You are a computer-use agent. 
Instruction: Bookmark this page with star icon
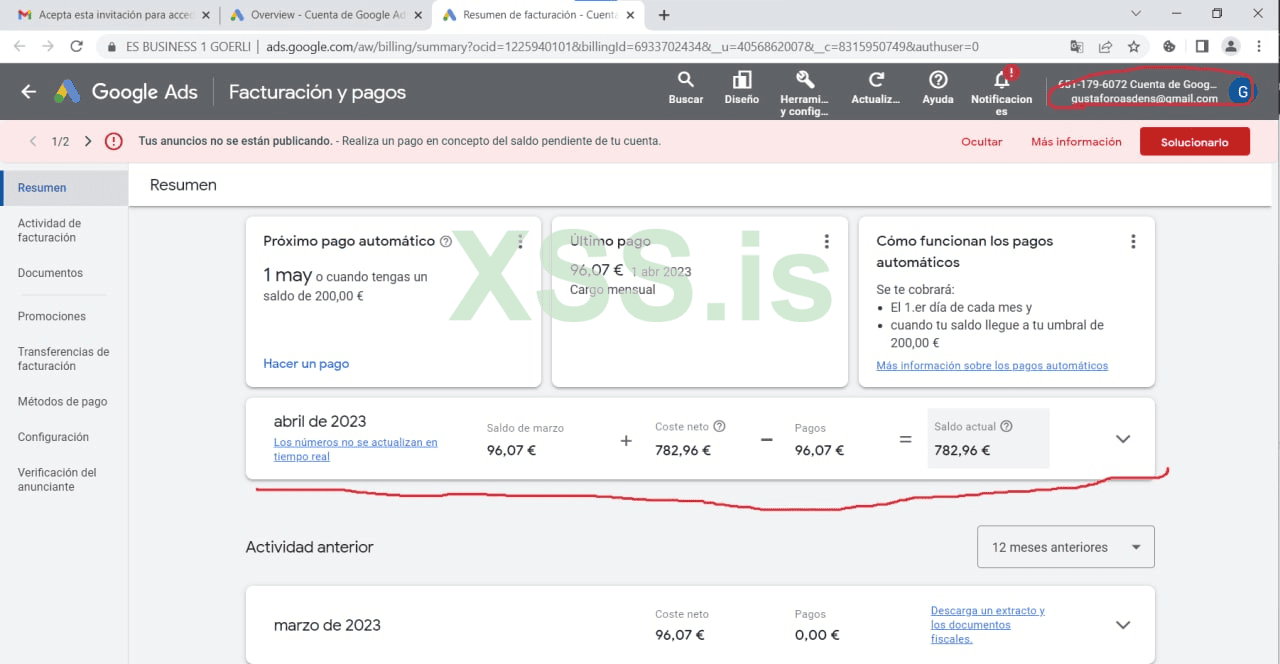tap(1134, 46)
